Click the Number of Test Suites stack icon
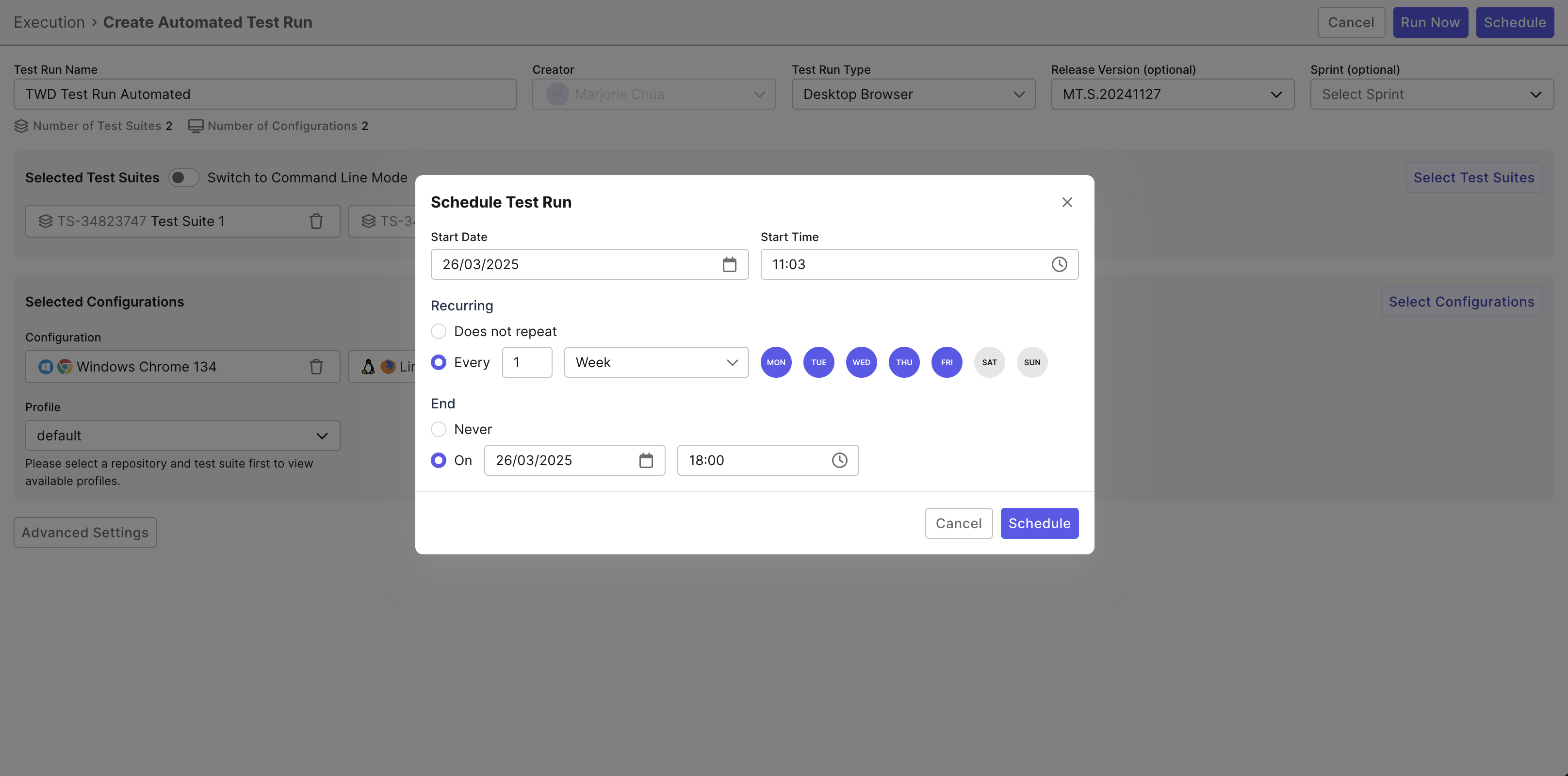The image size is (1568, 776). pyautogui.click(x=21, y=126)
